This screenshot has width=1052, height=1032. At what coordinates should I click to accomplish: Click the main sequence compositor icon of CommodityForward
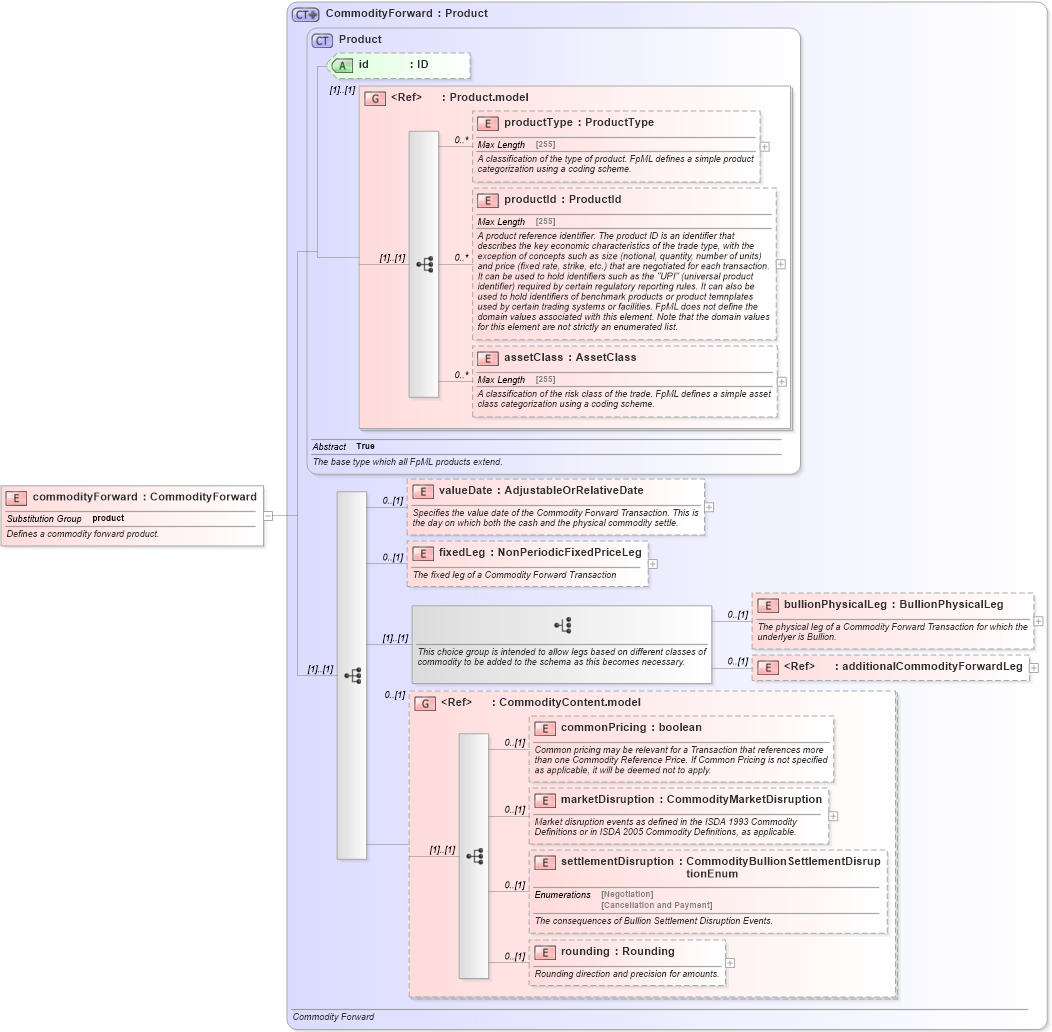coord(353,676)
